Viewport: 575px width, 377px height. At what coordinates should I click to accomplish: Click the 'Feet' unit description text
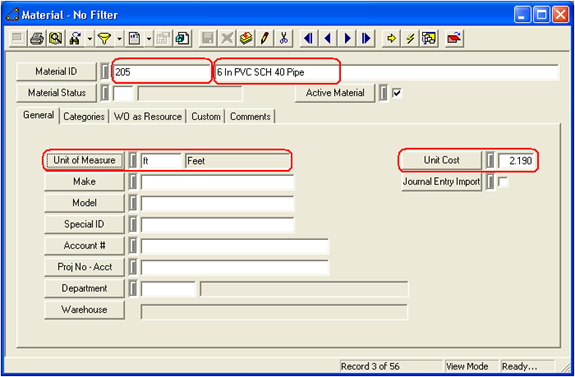196,161
